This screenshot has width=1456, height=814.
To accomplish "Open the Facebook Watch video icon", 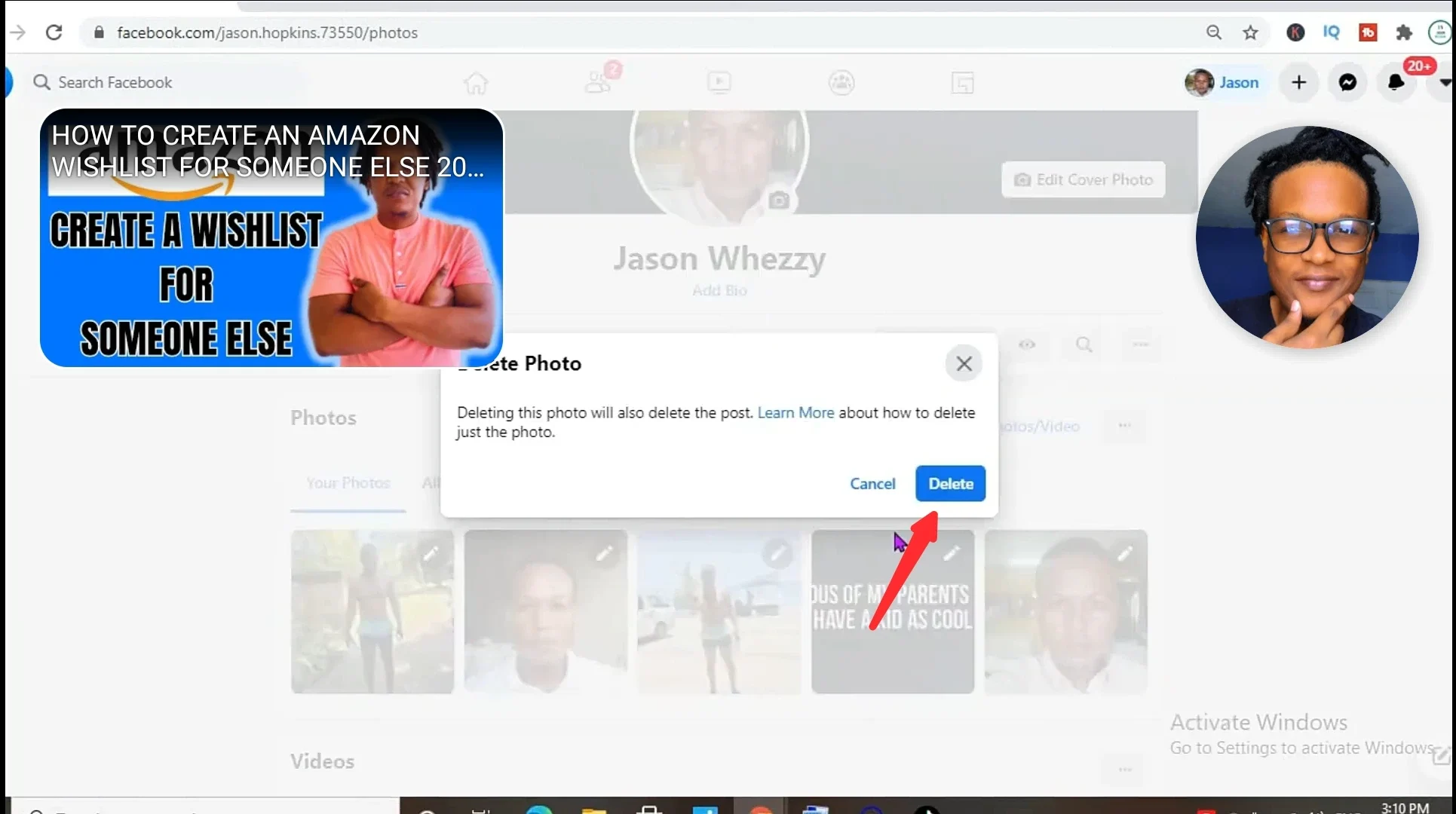I will (x=719, y=82).
